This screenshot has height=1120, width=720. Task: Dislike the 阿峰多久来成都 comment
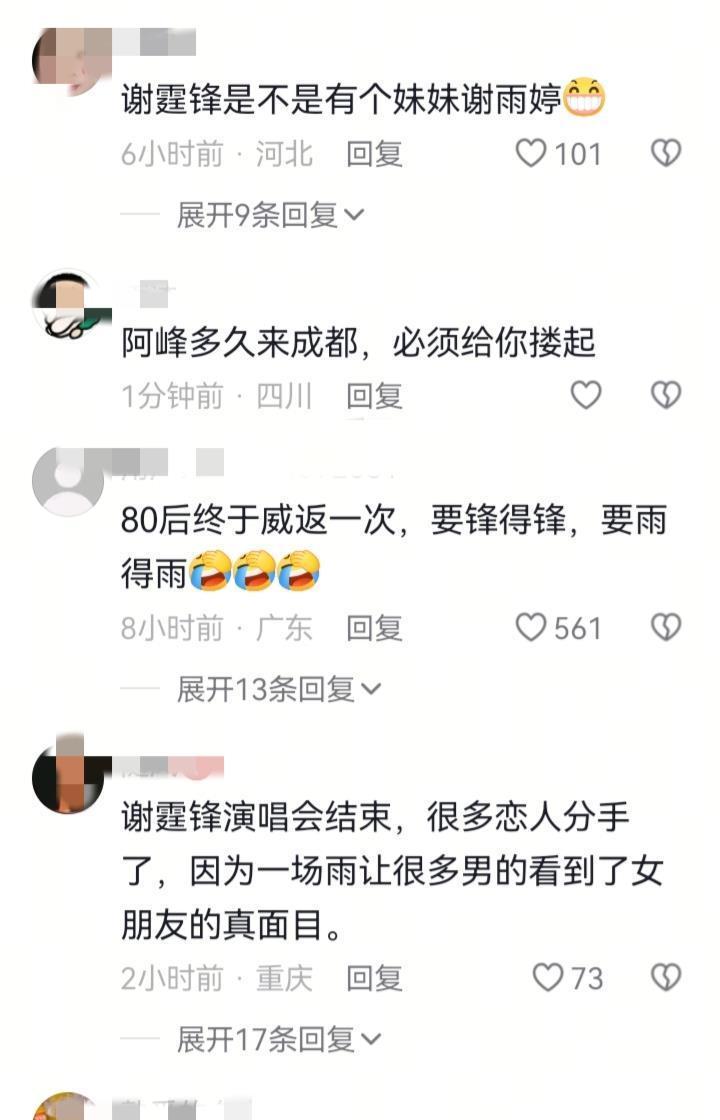666,395
